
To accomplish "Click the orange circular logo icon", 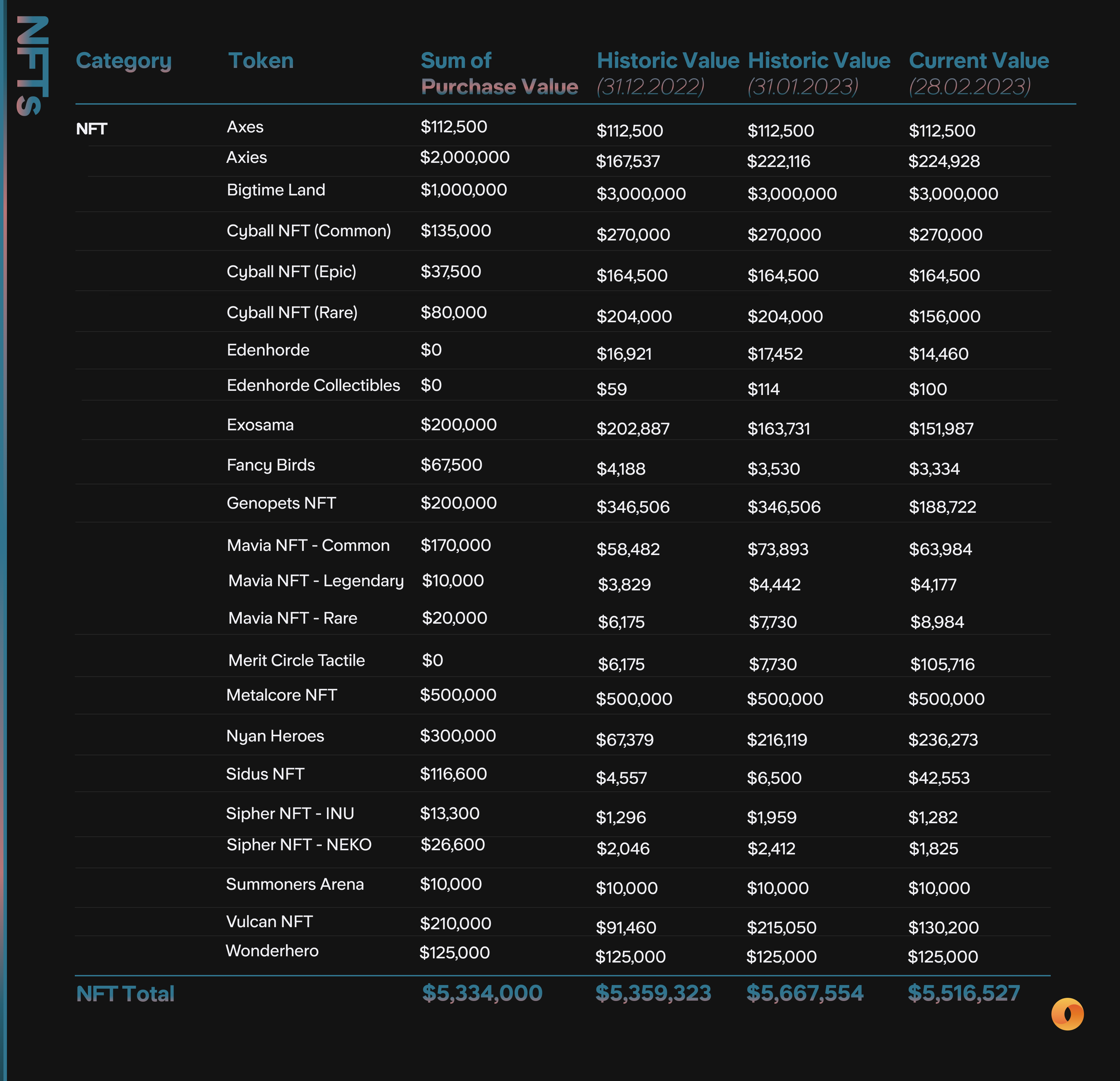I will (x=1067, y=1014).
